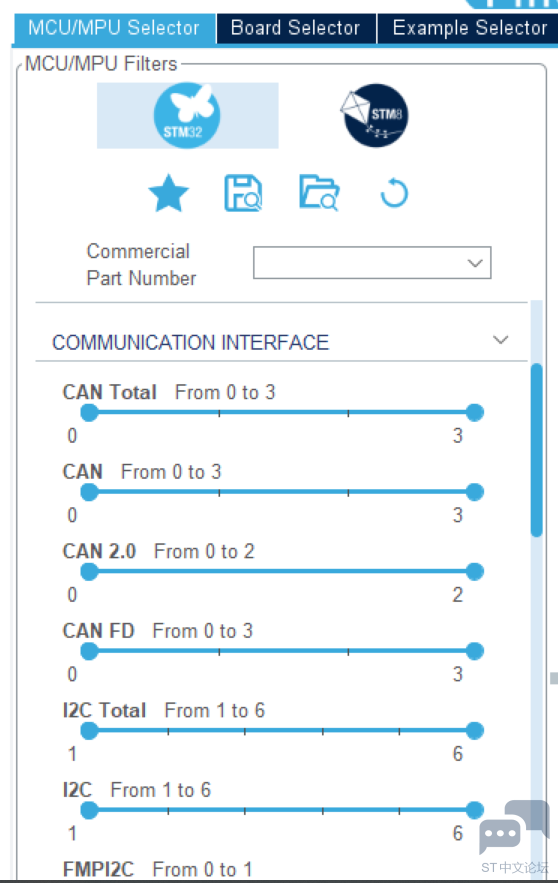Click the I2C Total slider left handle
The height and width of the screenshot is (883, 558).
pyautogui.click(x=89, y=731)
